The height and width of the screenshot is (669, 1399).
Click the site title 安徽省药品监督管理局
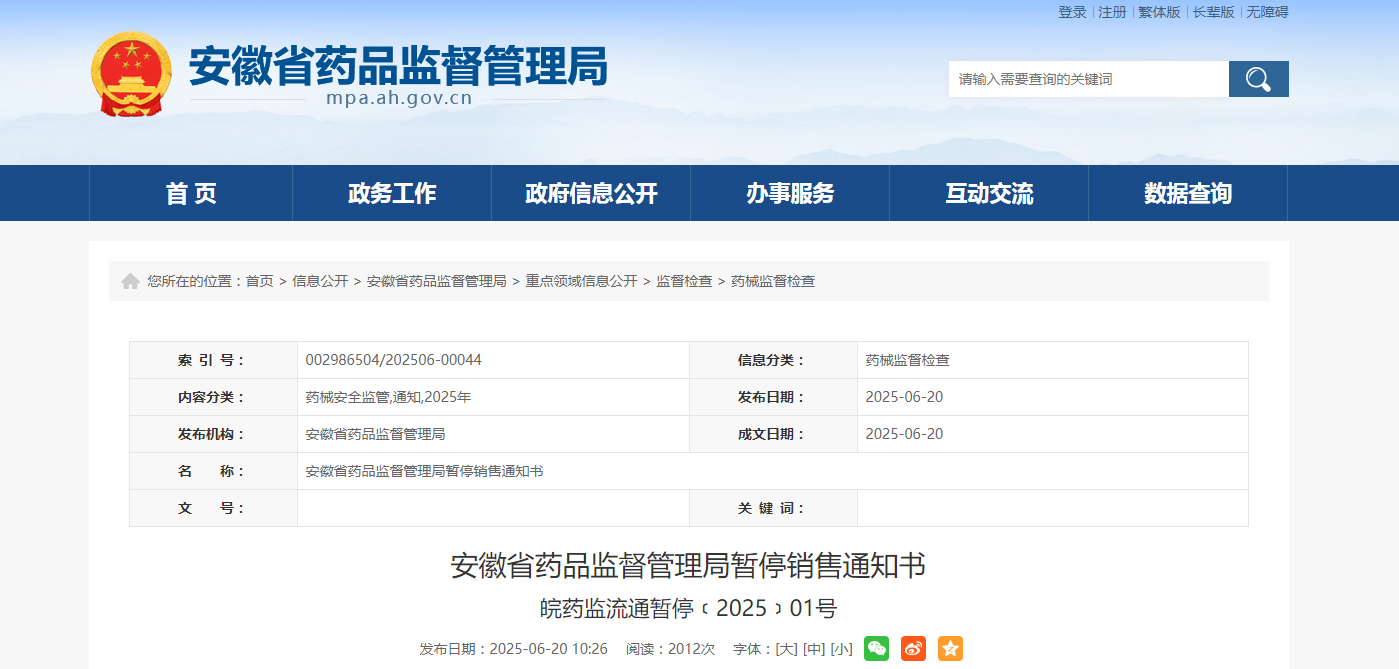(x=398, y=66)
